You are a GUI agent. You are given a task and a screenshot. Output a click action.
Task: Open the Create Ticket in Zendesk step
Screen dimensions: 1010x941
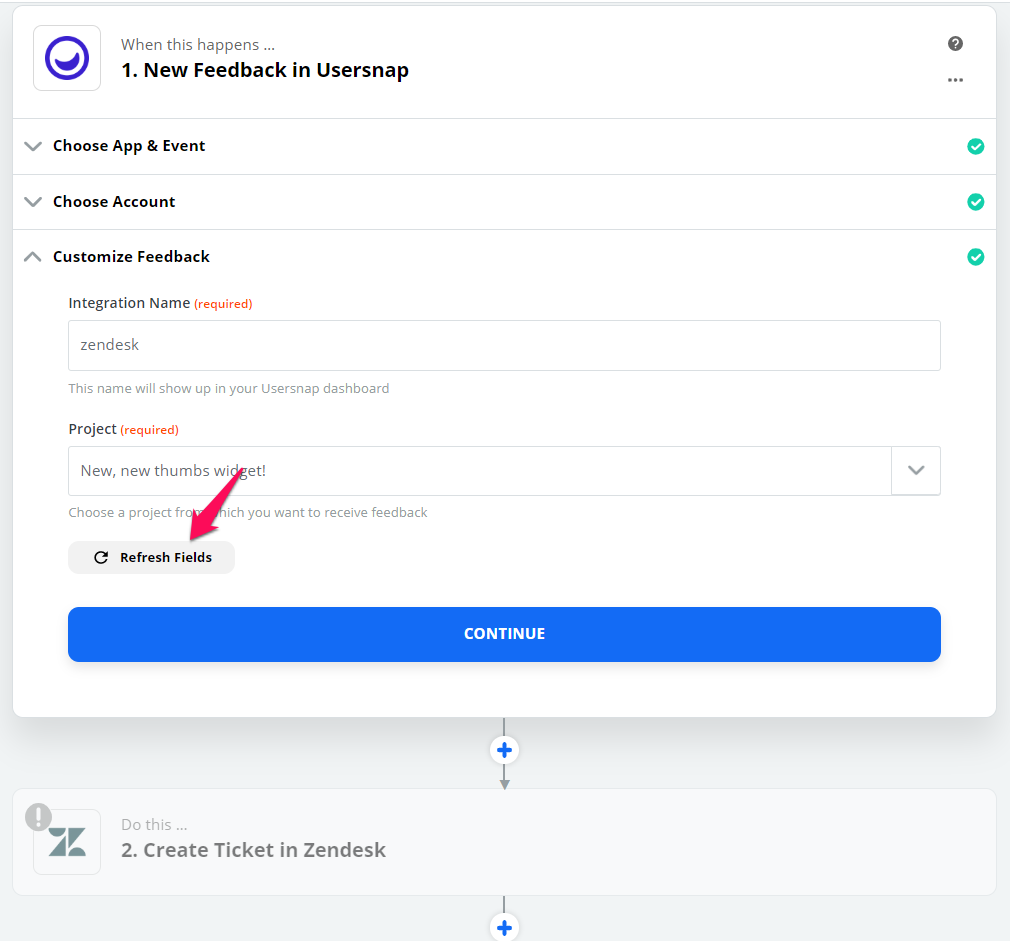tap(504, 842)
